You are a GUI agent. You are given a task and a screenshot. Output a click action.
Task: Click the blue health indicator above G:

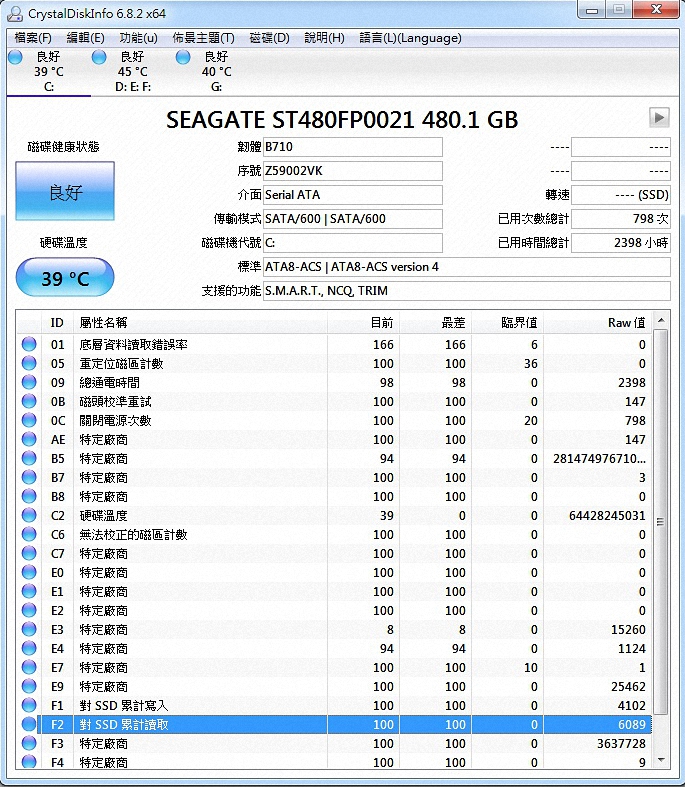click(x=183, y=57)
